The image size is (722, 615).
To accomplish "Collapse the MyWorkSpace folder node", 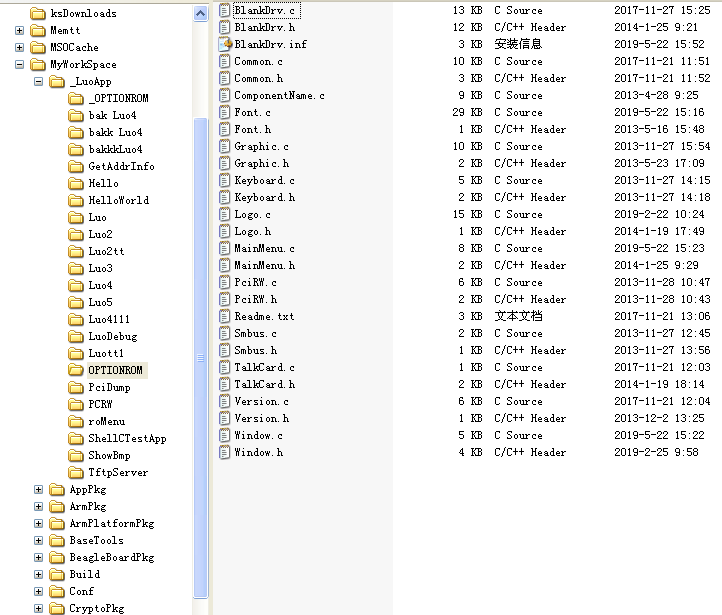I will pyautogui.click(x=19, y=64).
